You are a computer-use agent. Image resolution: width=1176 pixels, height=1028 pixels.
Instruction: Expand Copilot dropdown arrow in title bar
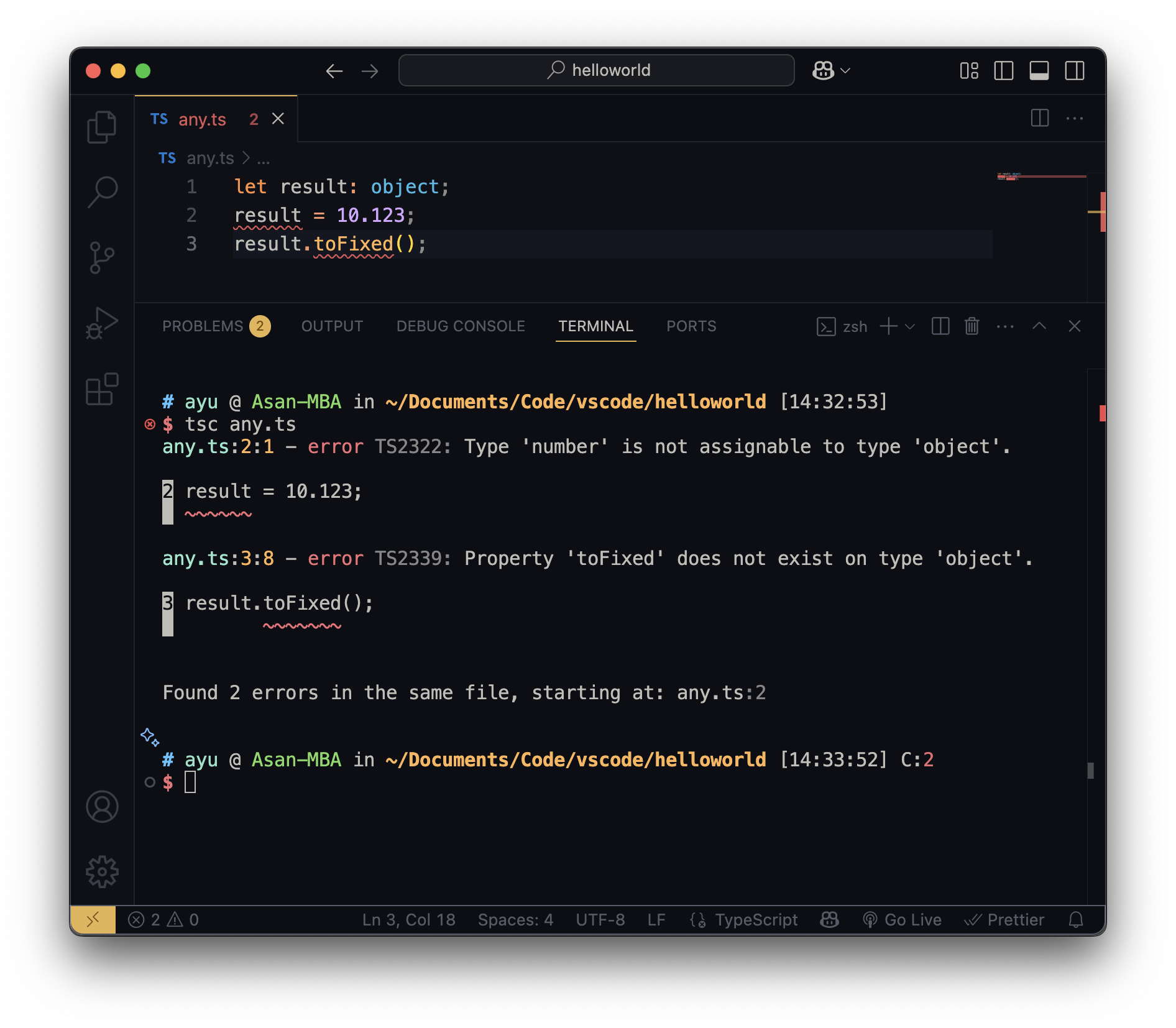point(845,71)
